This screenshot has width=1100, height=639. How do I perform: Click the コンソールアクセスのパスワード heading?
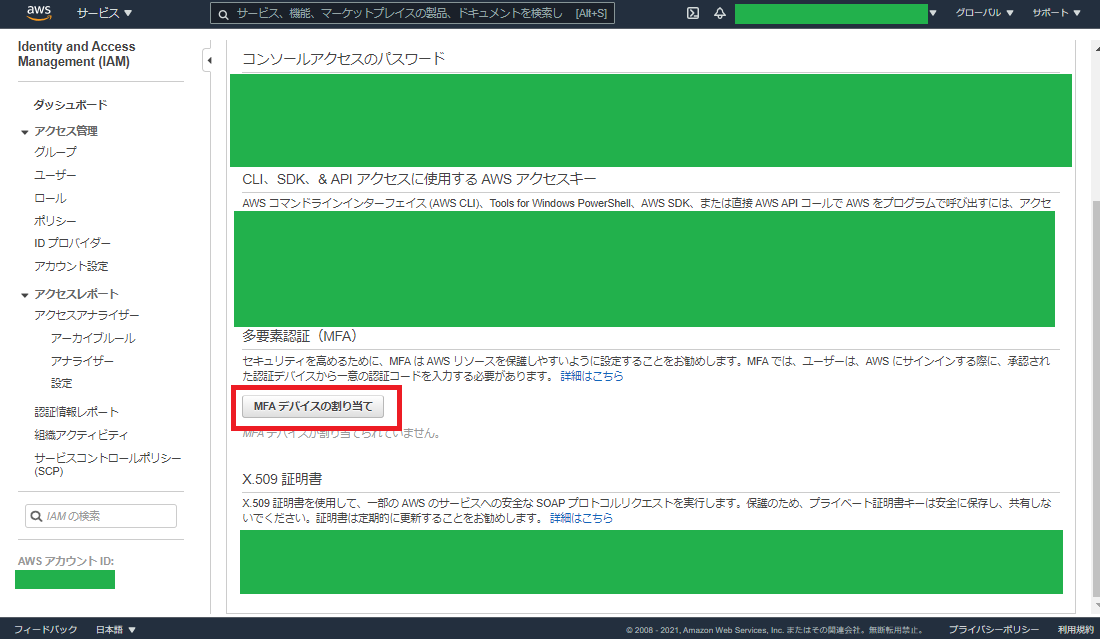point(343,58)
